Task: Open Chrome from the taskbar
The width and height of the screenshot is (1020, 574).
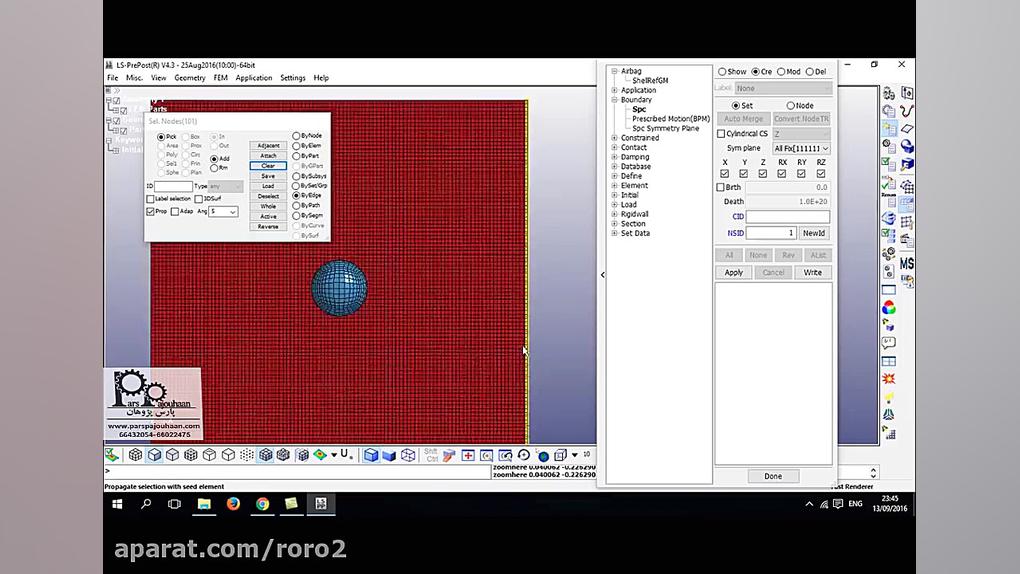Action: (262, 504)
